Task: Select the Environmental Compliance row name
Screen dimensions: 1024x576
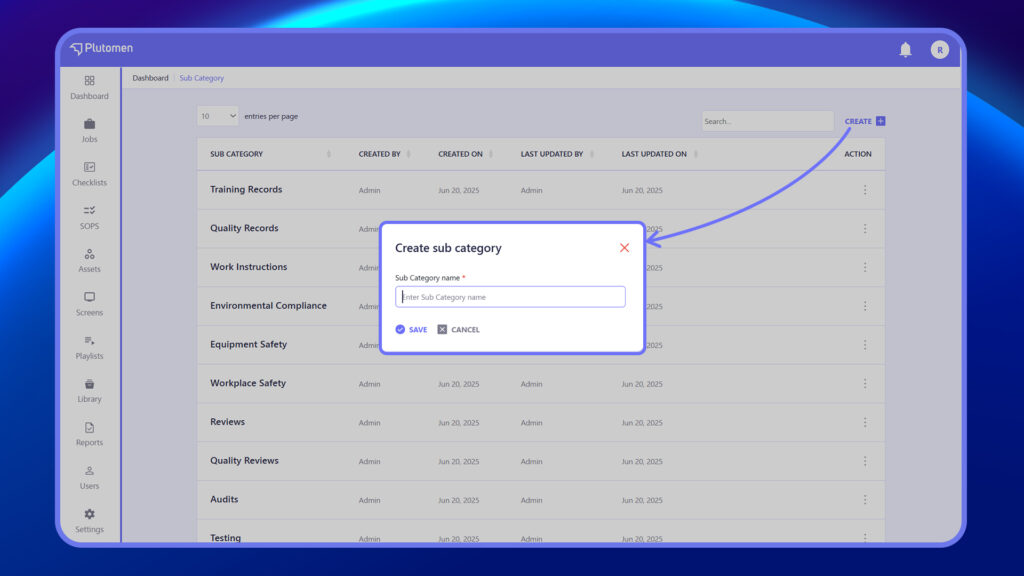Action: click(268, 305)
